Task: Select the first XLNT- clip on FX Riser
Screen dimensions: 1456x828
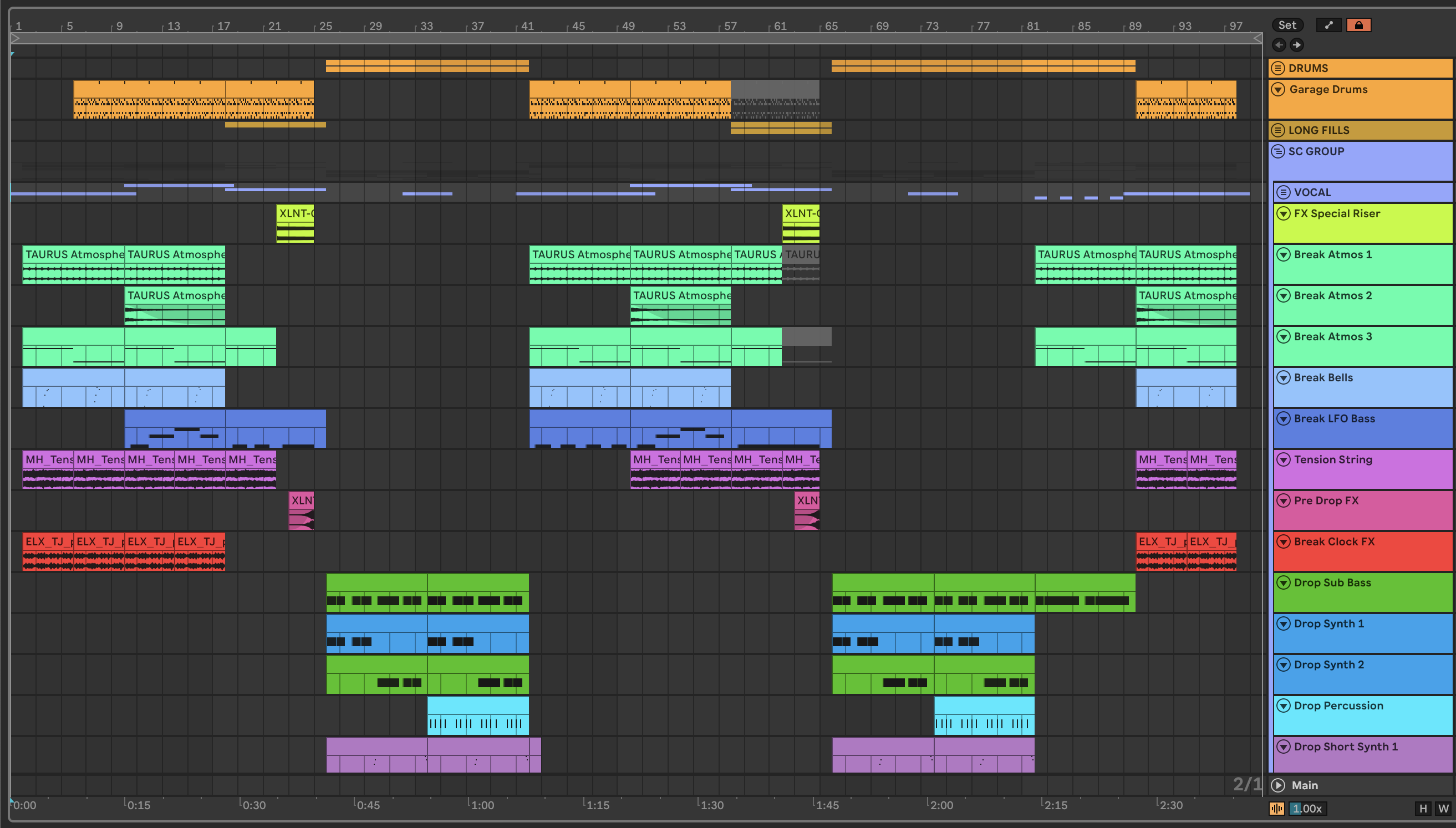Action: (x=295, y=223)
